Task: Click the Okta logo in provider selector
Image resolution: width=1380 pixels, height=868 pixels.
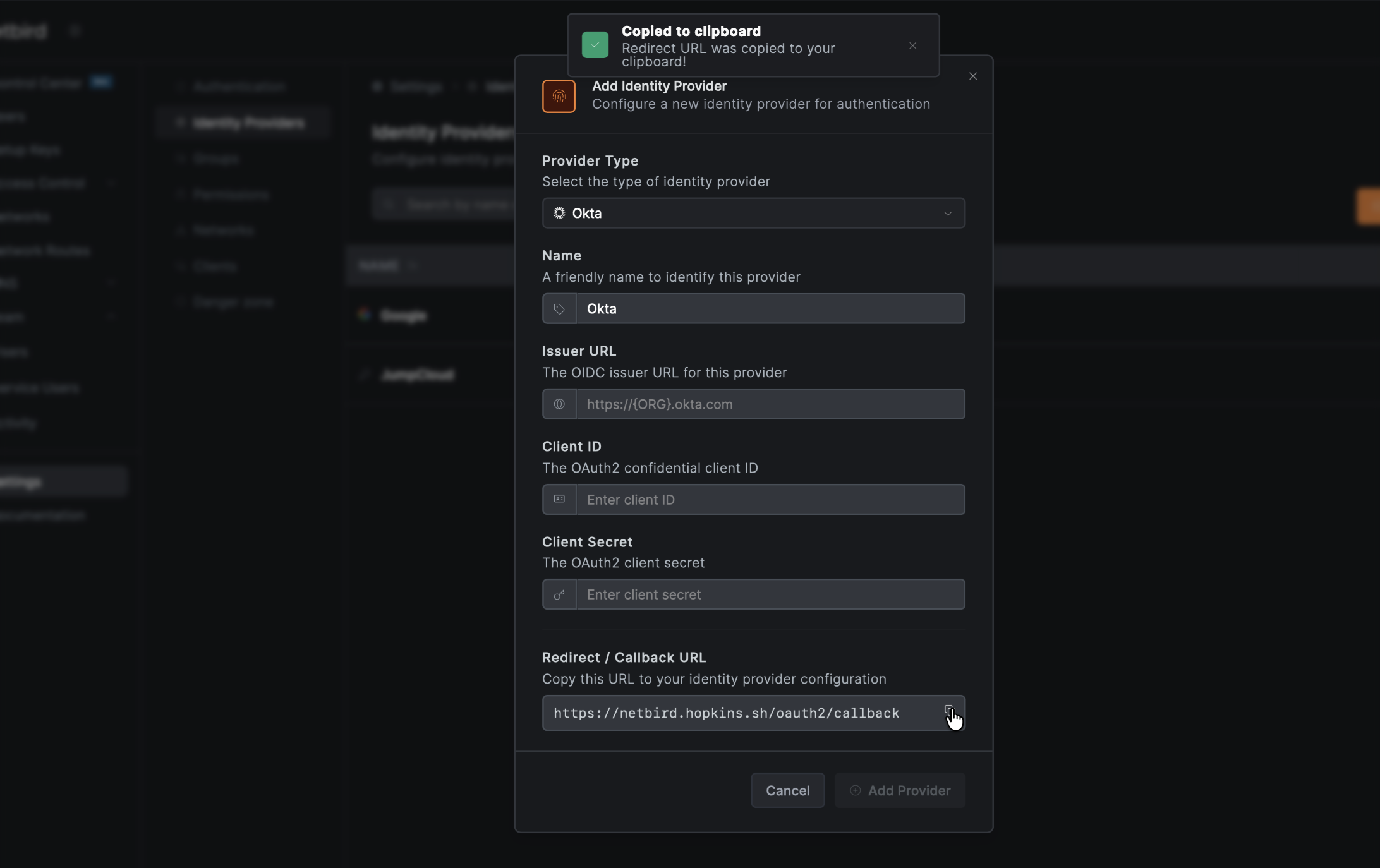Action: pos(559,214)
